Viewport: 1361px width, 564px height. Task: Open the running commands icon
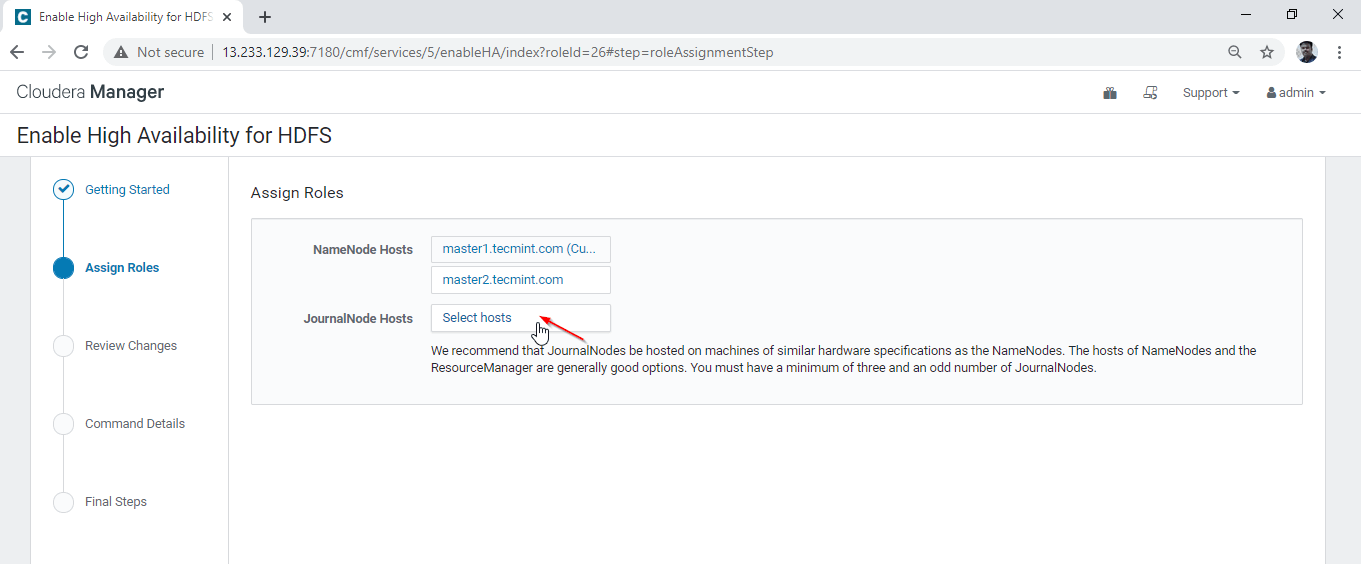click(1151, 93)
